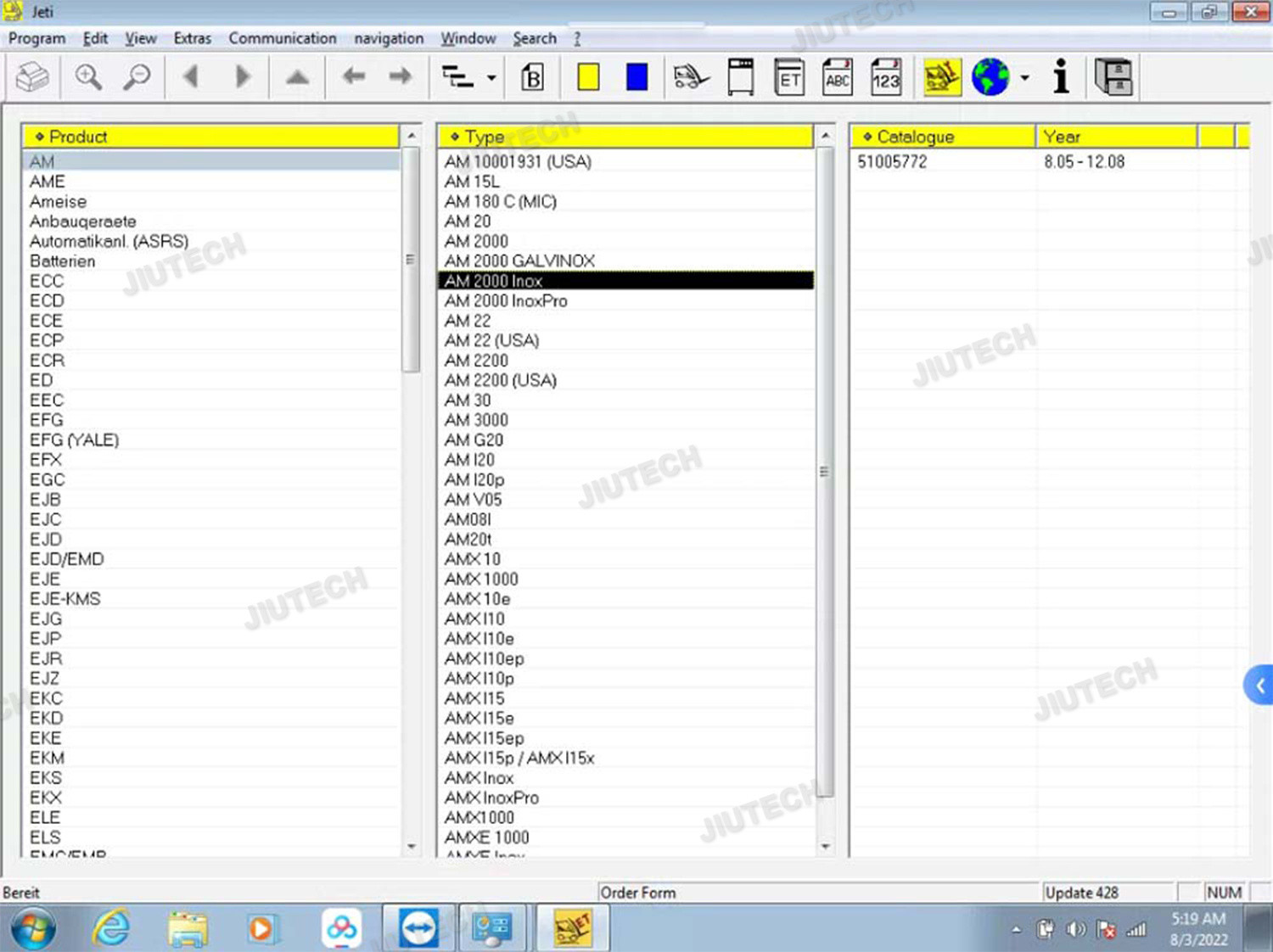This screenshot has height=952, width=1273.
Task: Open the question mark help menu
Action: [x=577, y=38]
